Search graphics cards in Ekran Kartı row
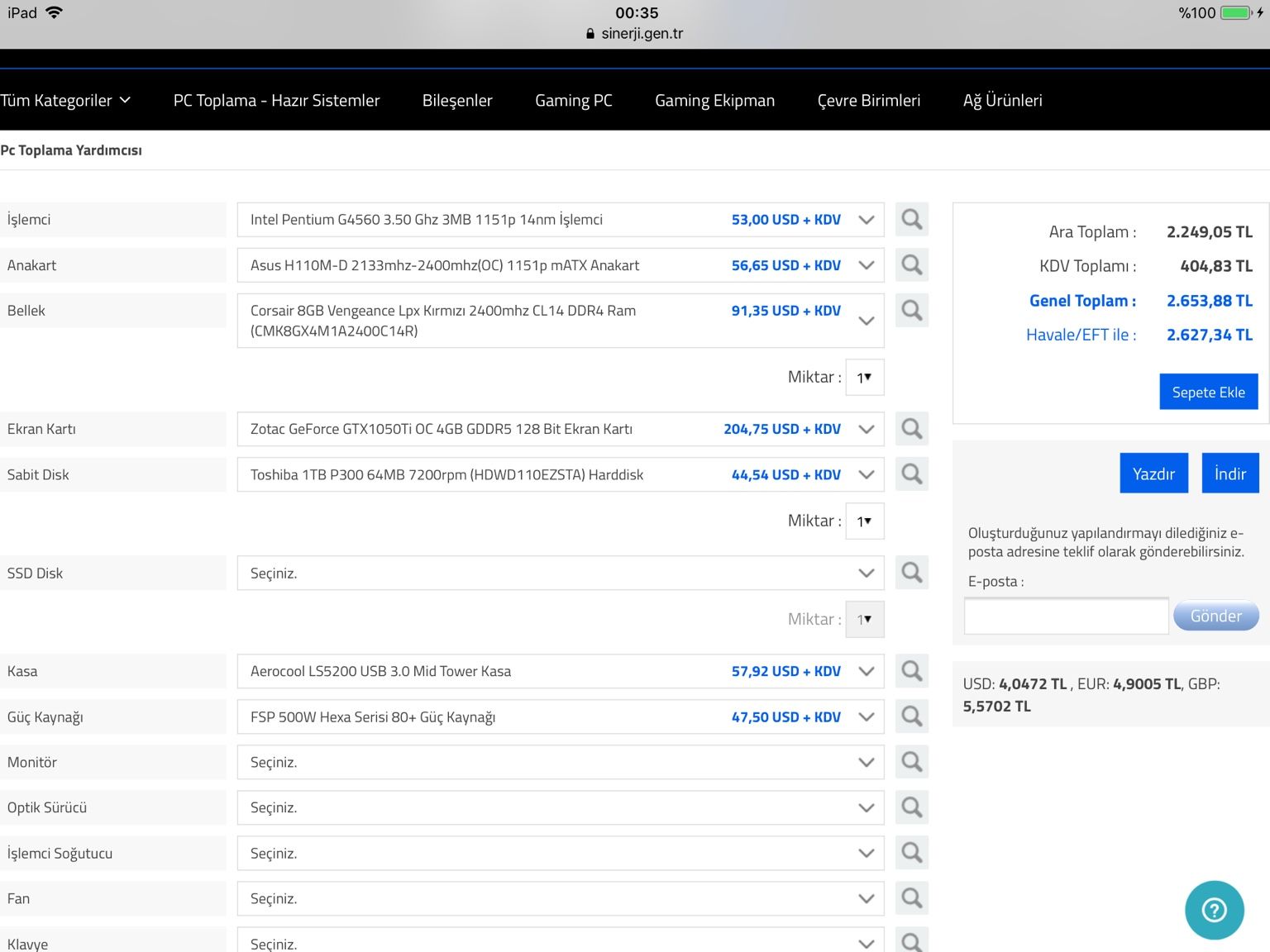The height and width of the screenshot is (952, 1270). click(x=912, y=429)
